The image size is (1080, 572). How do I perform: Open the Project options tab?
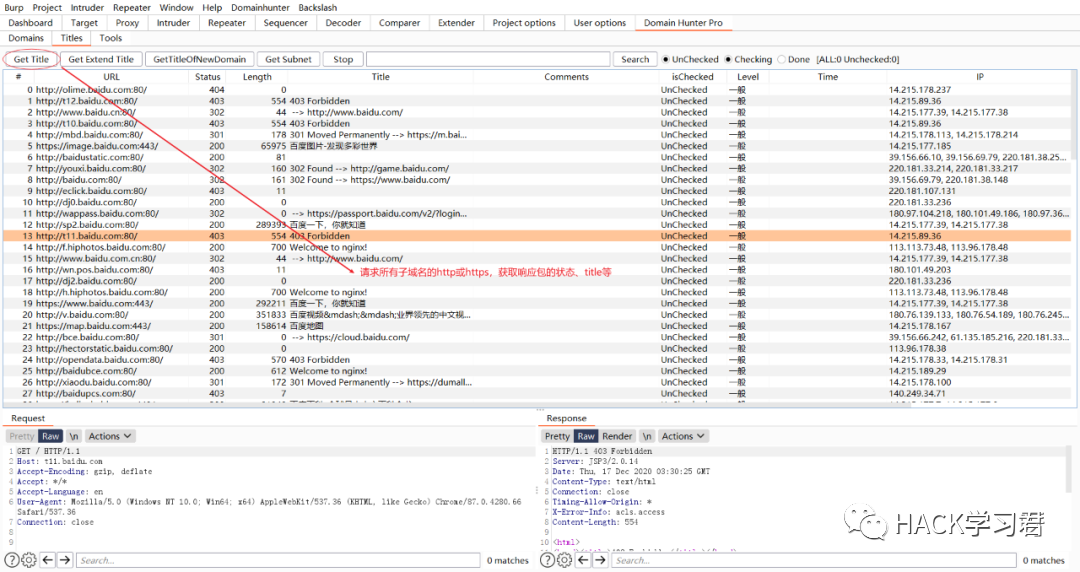tap(524, 23)
